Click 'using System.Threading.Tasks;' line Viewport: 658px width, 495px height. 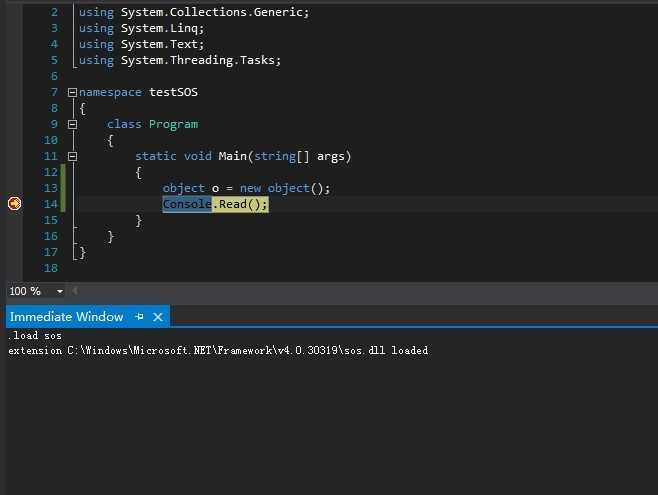(x=180, y=60)
